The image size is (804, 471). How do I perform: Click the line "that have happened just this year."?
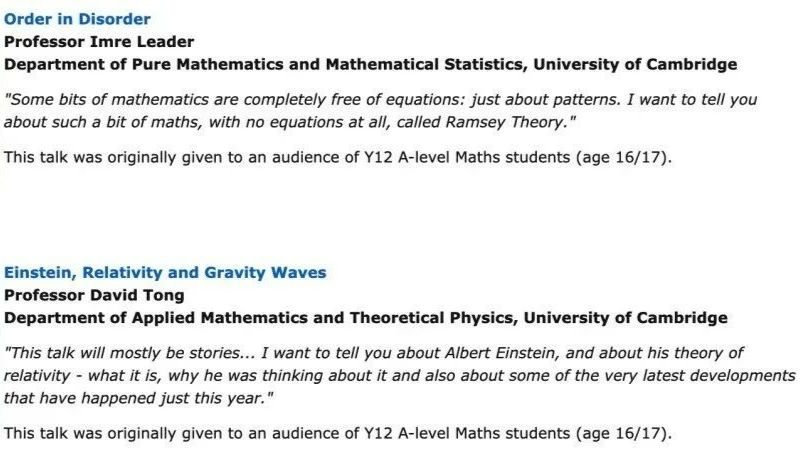coord(139,398)
